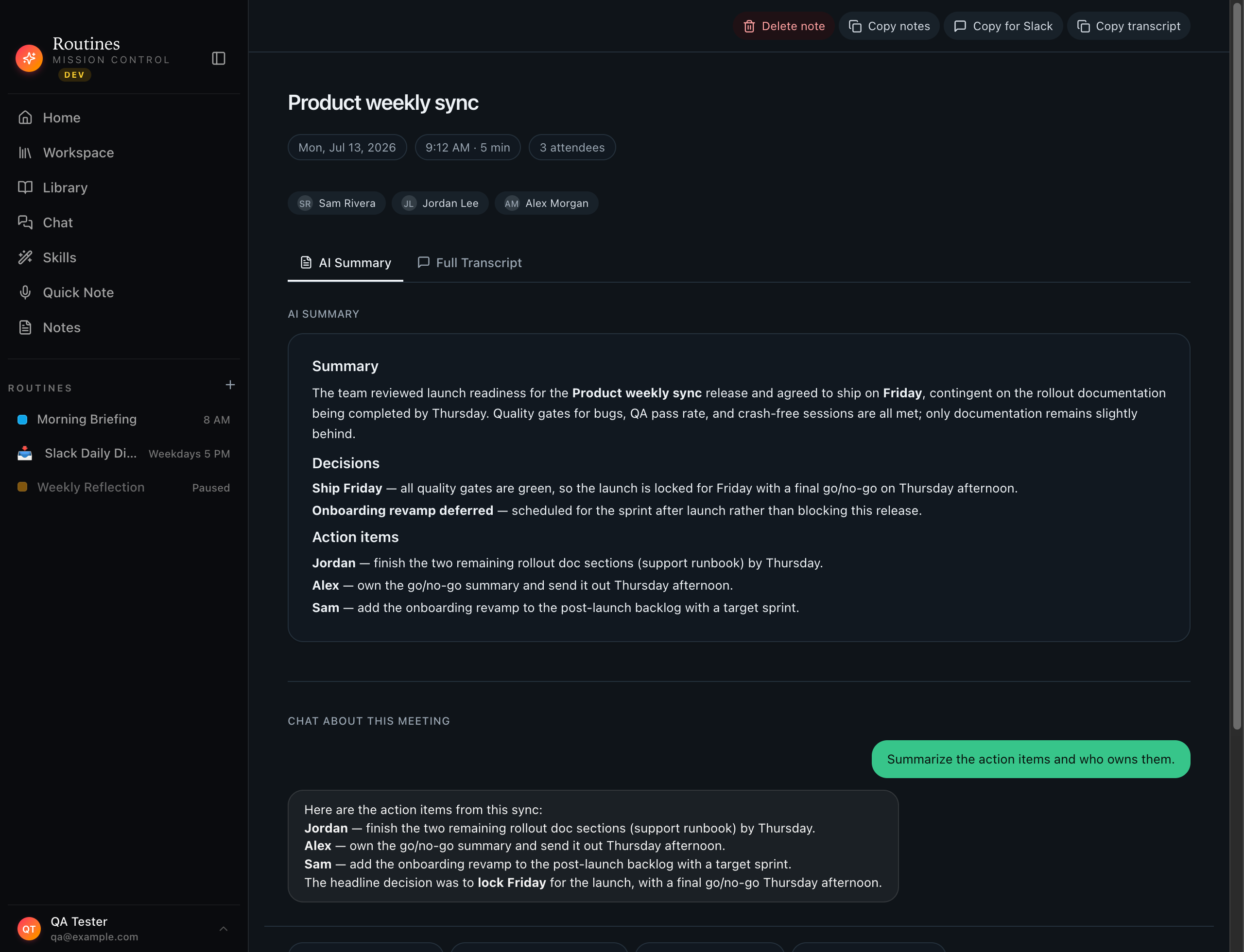Select attendee Jordan Lee
This screenshot has width=1244, height=952.
pos(440,204)
